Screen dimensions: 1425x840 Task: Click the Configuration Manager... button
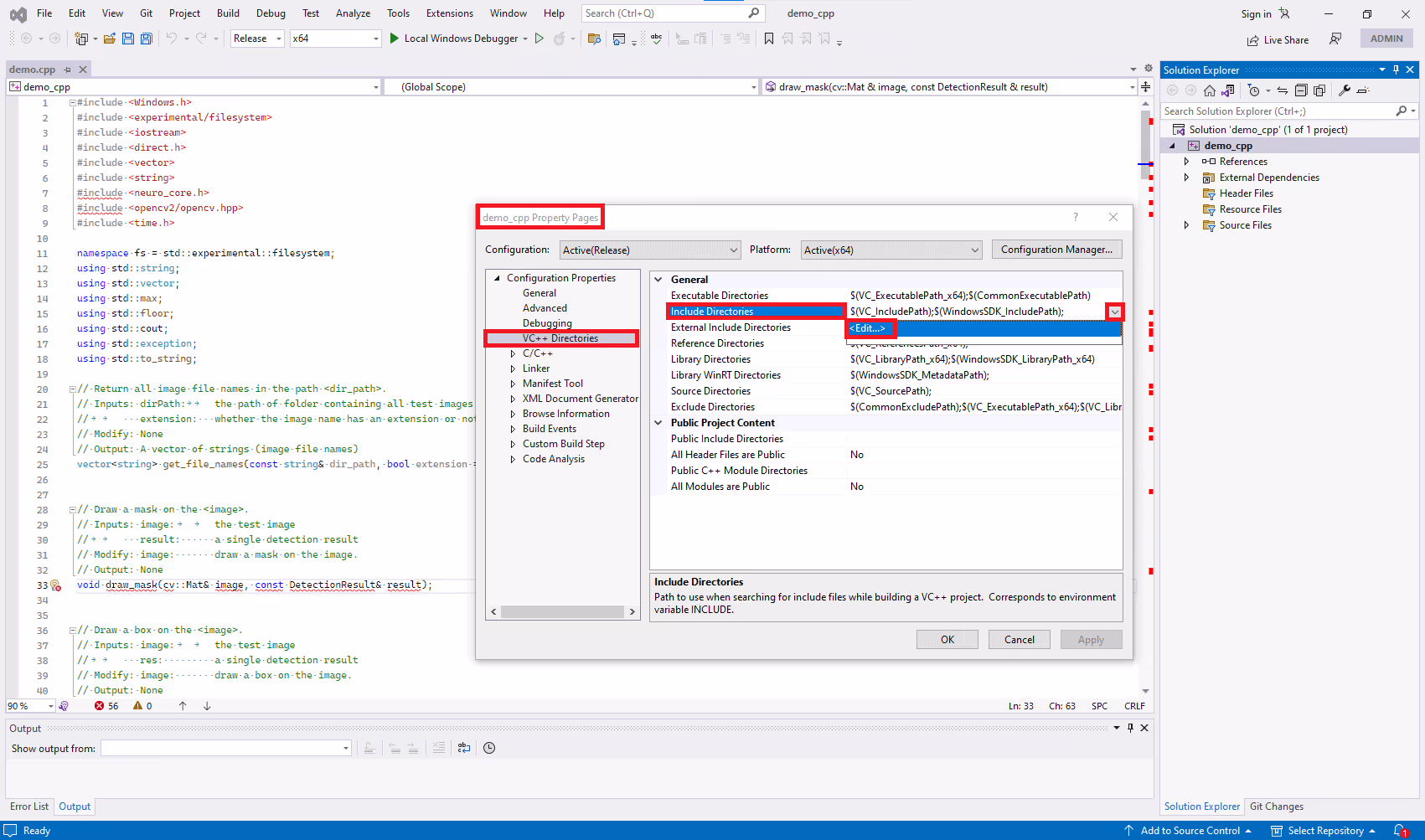[1057, 250]
